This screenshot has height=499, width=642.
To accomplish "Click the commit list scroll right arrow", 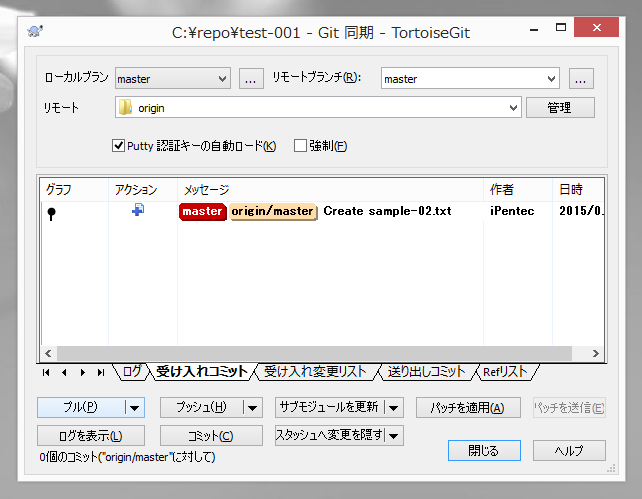I will [x=595, y=353].
